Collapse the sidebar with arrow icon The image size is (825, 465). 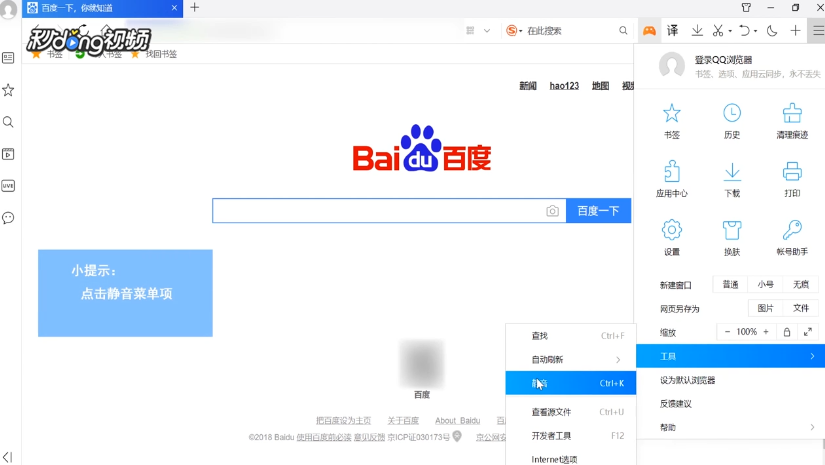(x=7, y=457)
